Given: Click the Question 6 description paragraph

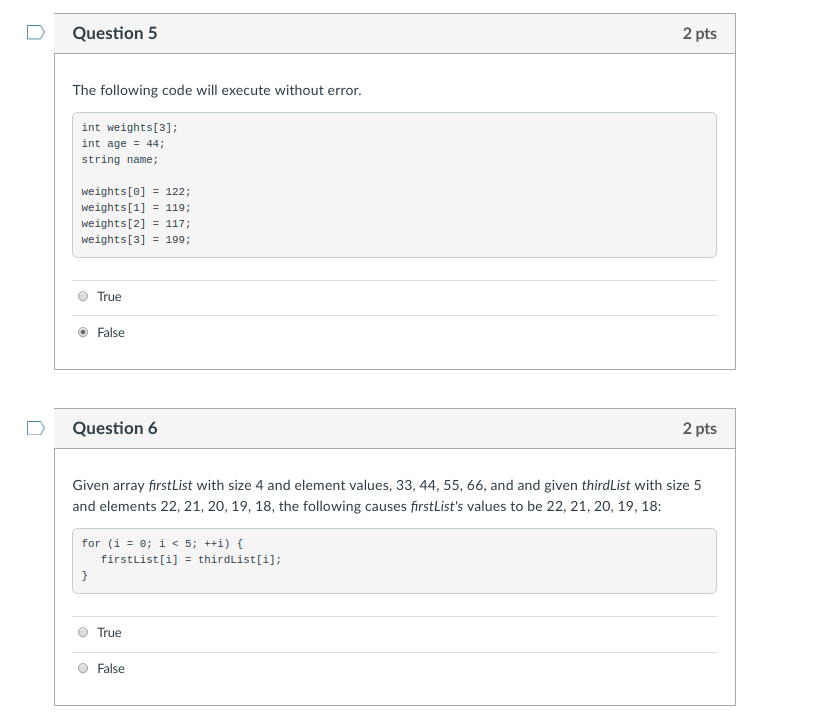Looking at the screenshot, I should pos(386,495).
